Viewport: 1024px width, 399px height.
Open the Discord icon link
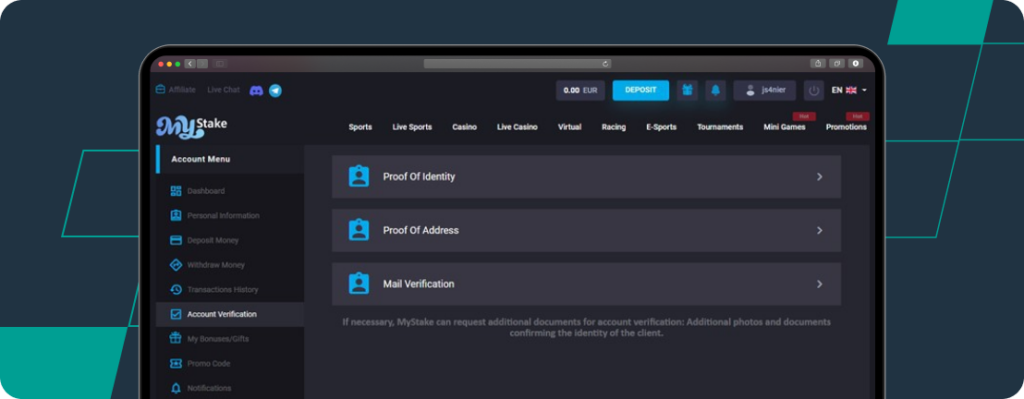click(x=256, y=91)
